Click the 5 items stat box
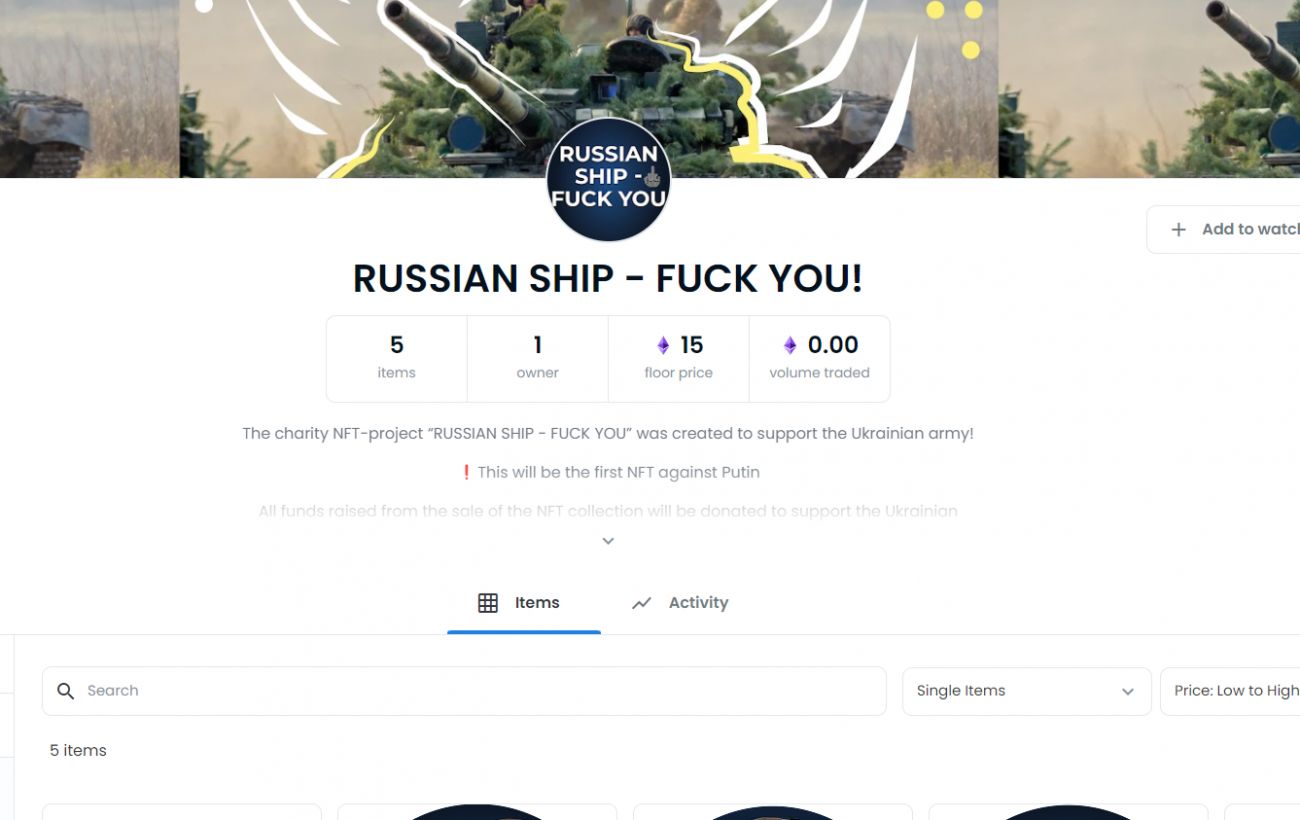The width and height of the screenshot is (1300, 820). (x=397, y=359)
